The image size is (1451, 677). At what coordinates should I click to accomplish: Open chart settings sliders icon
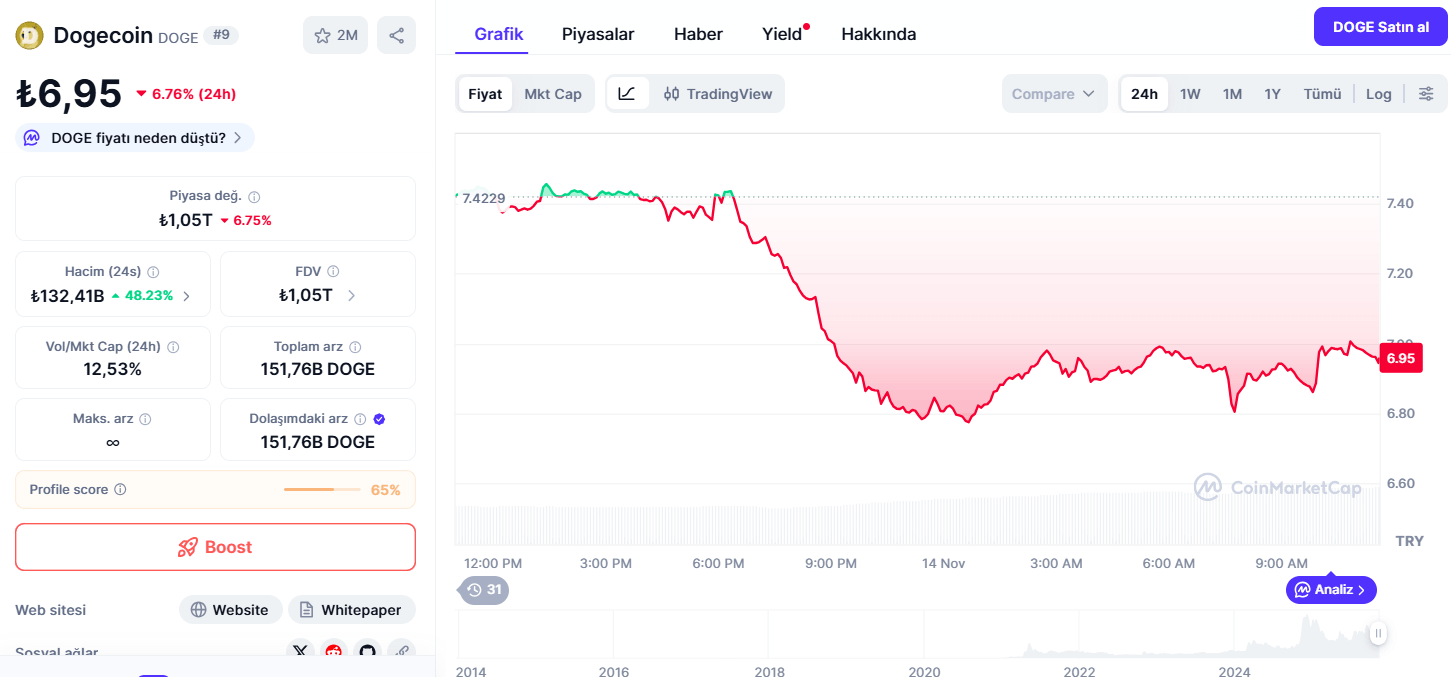point(1426,94)
